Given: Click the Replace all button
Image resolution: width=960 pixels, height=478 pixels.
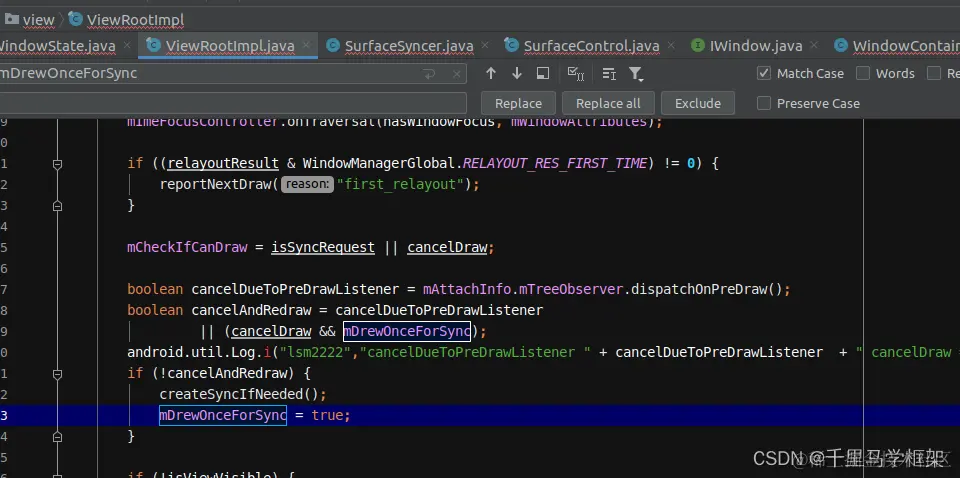Looking at the screenshot, I should (x=608, y=103).
